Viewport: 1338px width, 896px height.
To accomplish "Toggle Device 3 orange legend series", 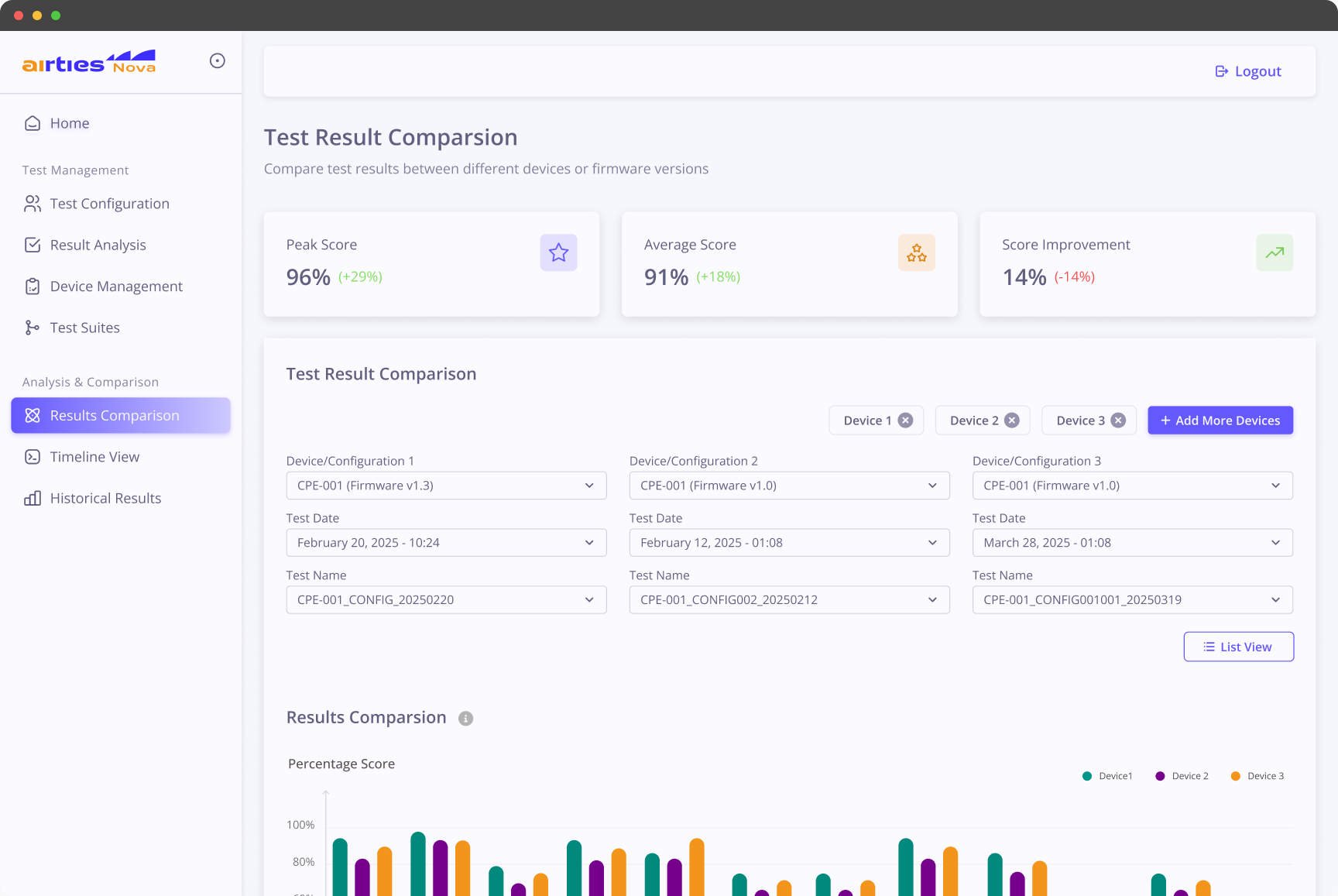I will (1257, 776).
